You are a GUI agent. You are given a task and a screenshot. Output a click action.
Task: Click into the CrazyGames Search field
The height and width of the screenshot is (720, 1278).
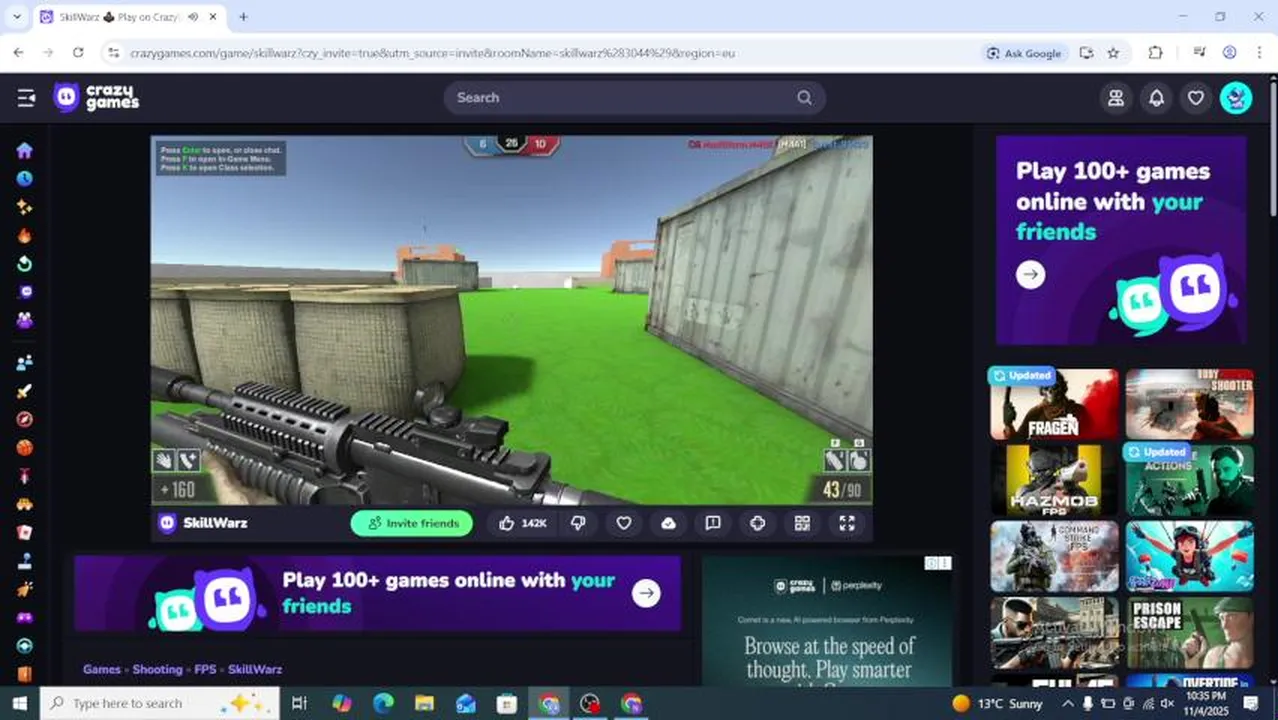635,97
